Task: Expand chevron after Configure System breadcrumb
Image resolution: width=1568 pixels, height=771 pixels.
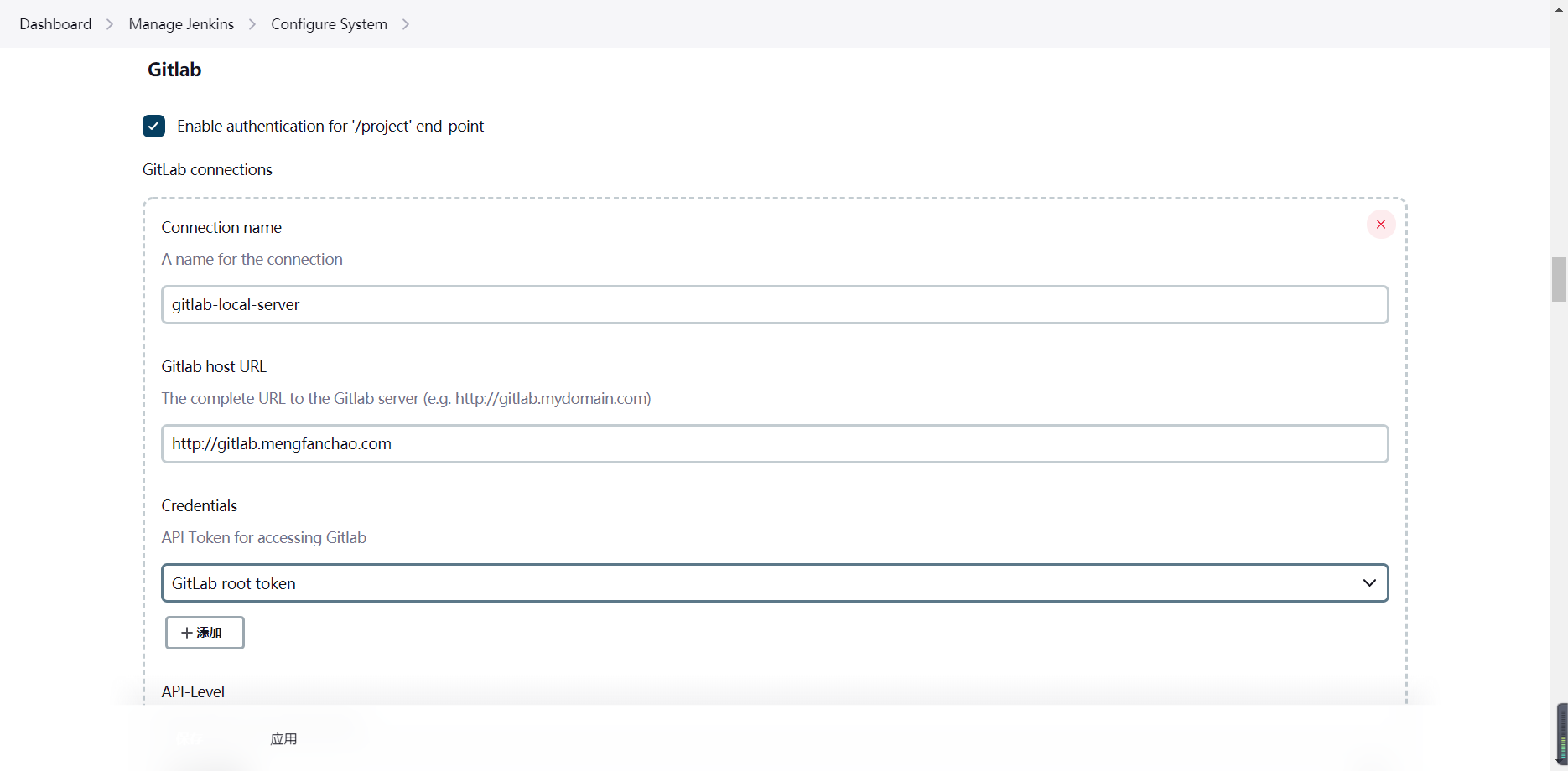Action: tap(406, 24)
